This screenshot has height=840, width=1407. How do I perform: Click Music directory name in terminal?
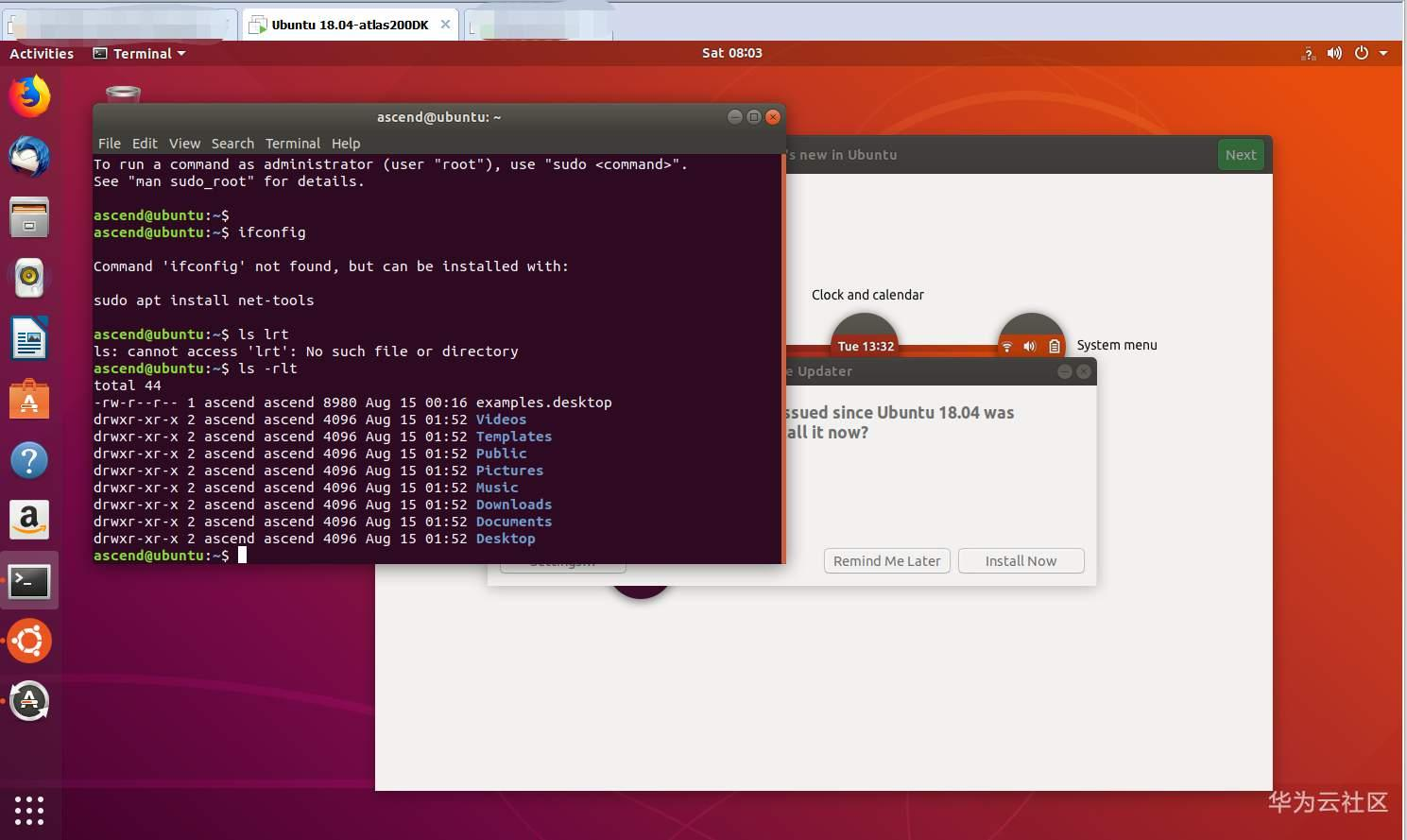point(497,488)
